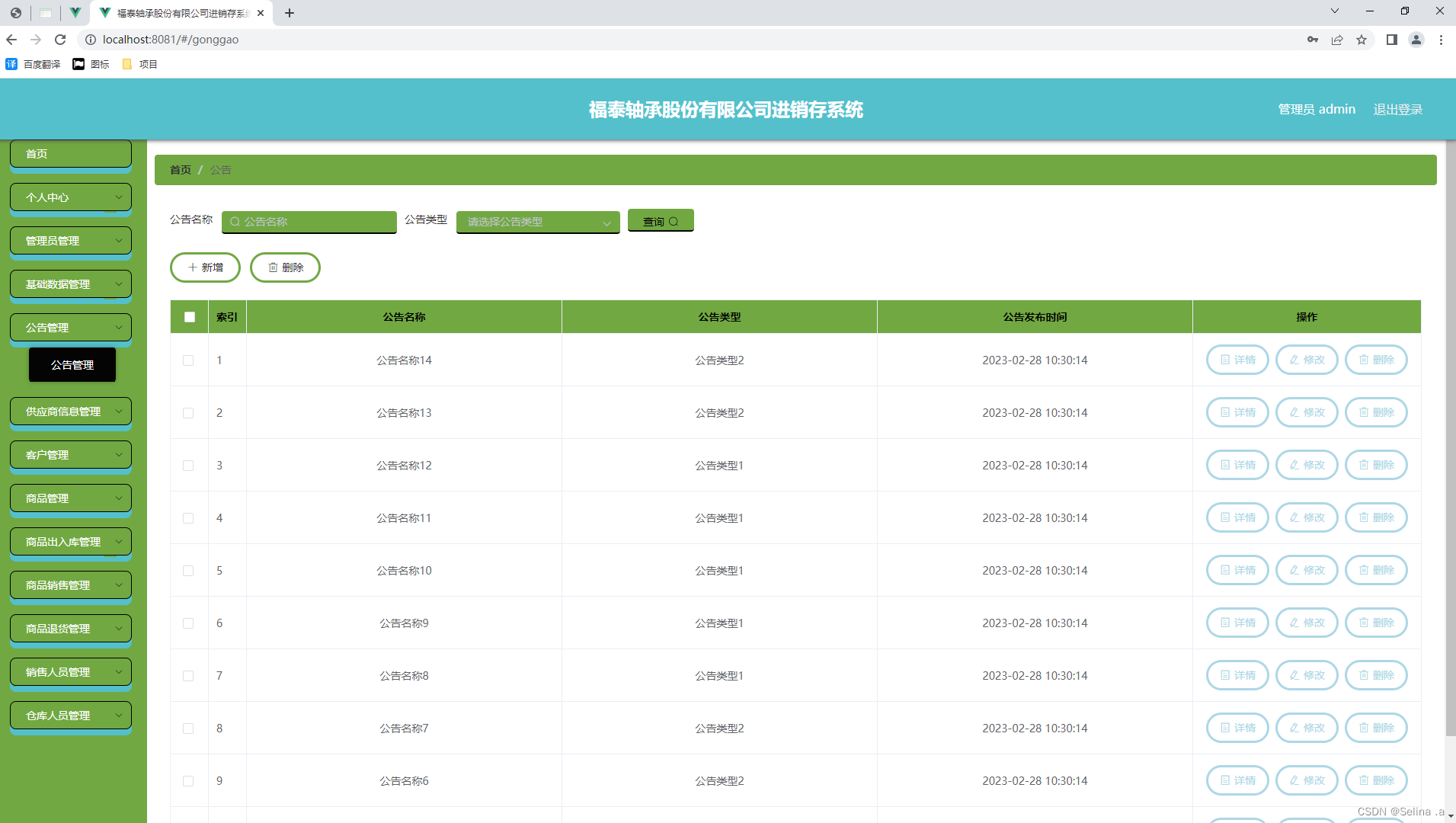Open 首页 in the sidebar
The width and height of the screenshot is (1456, 823).
(x=71, y=154)
